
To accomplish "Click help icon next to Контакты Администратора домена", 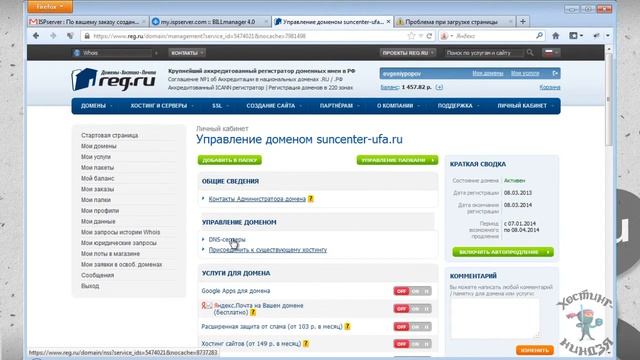I will click(311, 199).
